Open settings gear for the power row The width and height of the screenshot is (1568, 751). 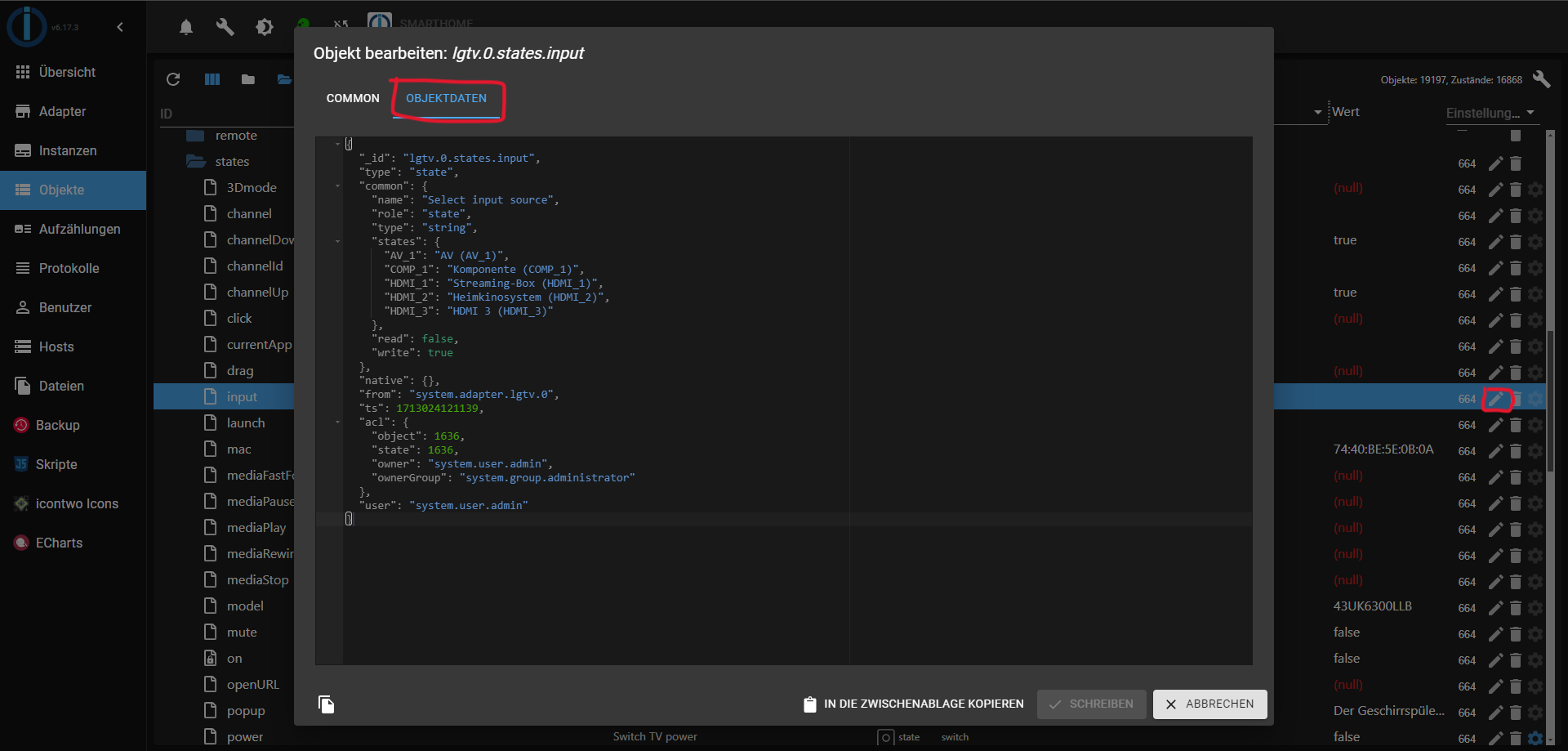(x=1535, y=738)
